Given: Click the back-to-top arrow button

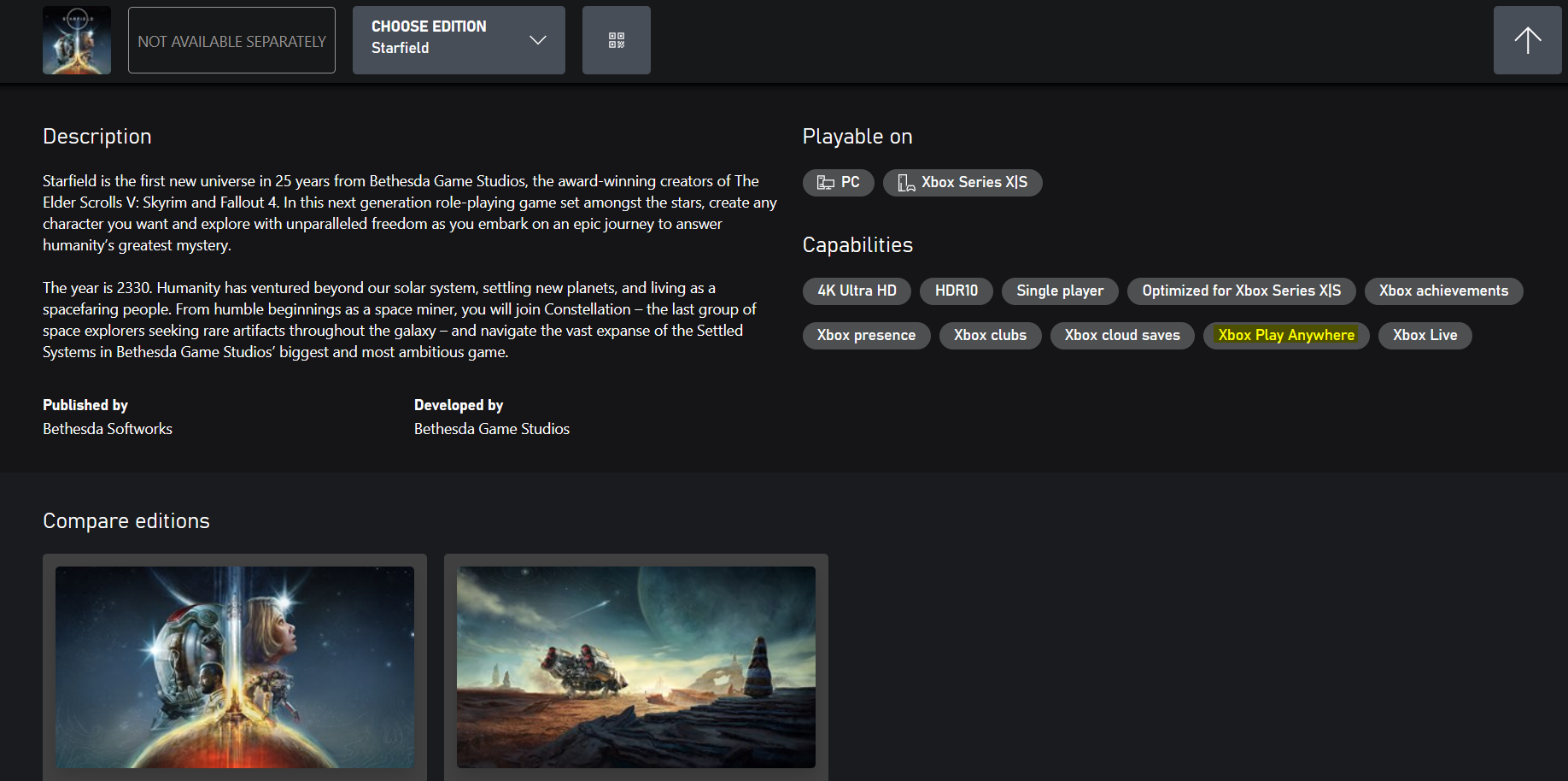Looking at the screenshot, I should coord(1527,40).
